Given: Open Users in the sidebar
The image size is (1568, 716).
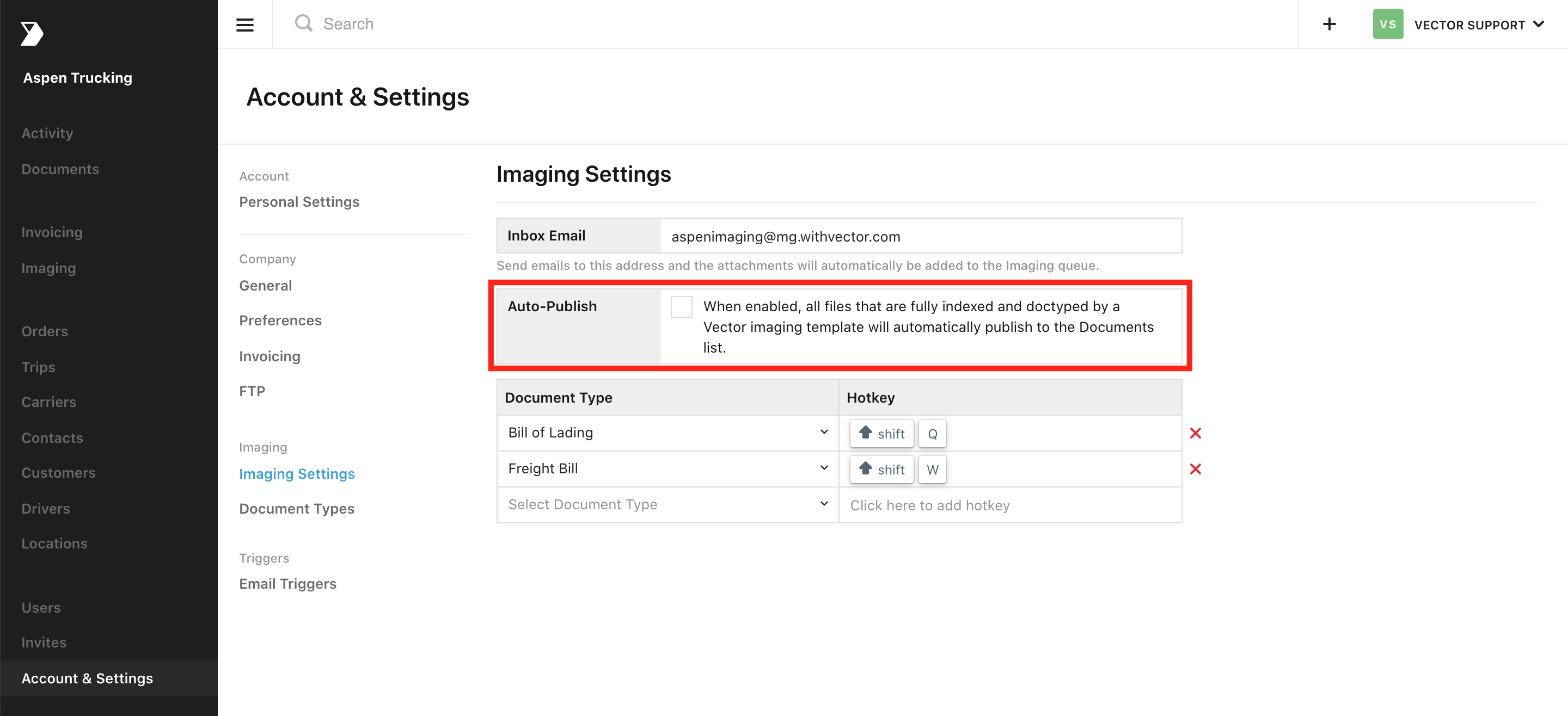Looking at the screenshot, I should (41, 608).
